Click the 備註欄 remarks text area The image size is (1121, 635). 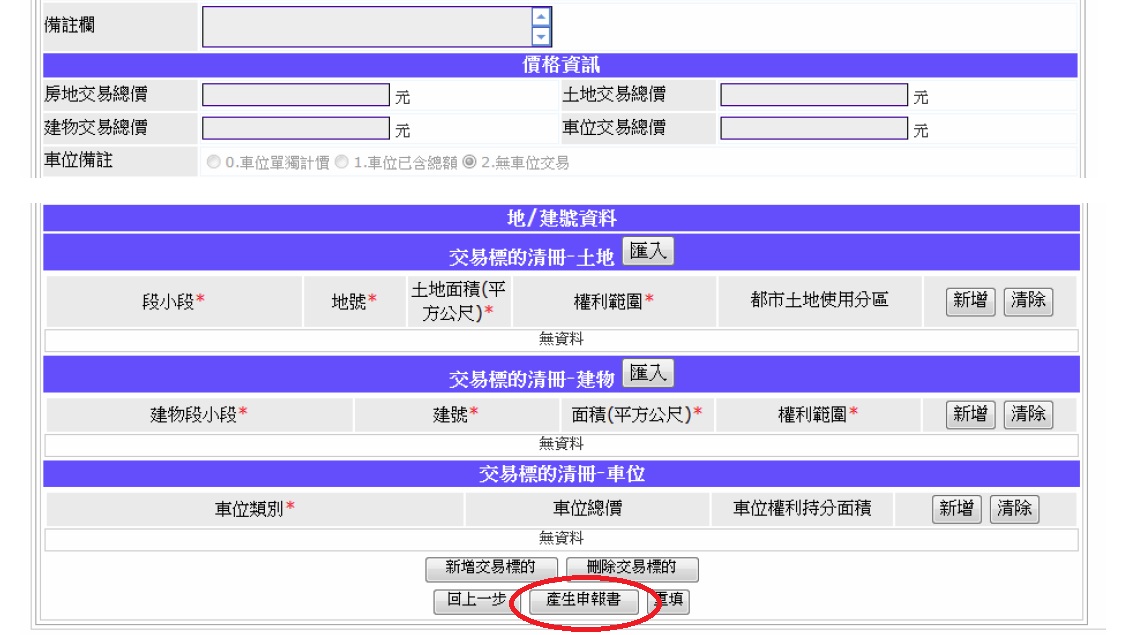365,27
